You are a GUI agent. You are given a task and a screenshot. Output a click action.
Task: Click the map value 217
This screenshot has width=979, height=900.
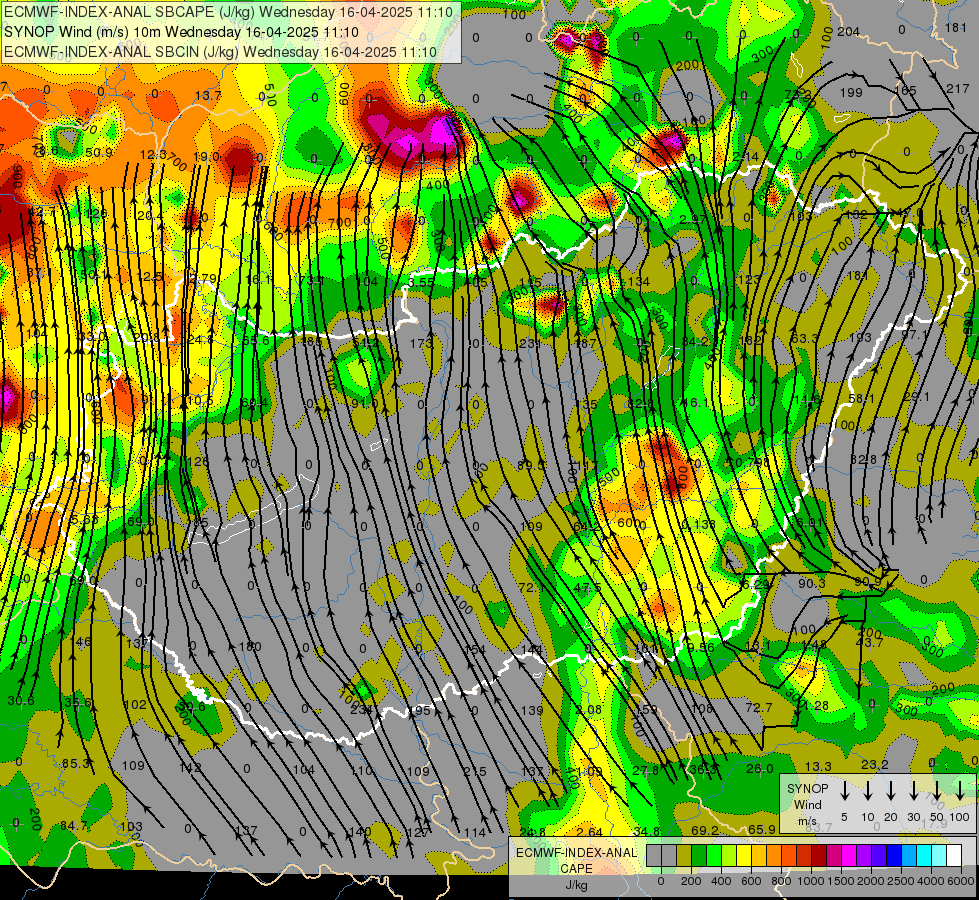(x=958, y=89)
